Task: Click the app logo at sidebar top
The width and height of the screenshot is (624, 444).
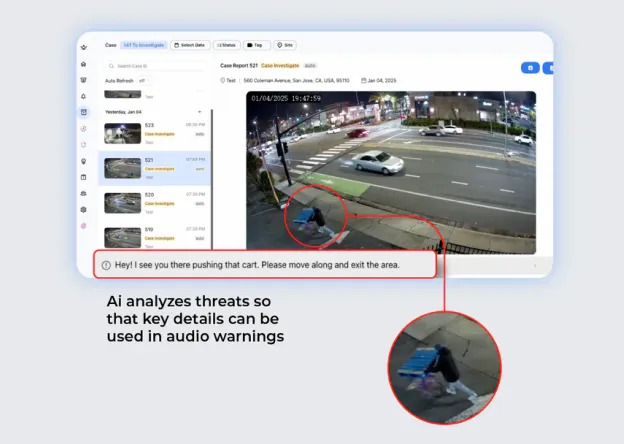Action: (x=84, y=45)
